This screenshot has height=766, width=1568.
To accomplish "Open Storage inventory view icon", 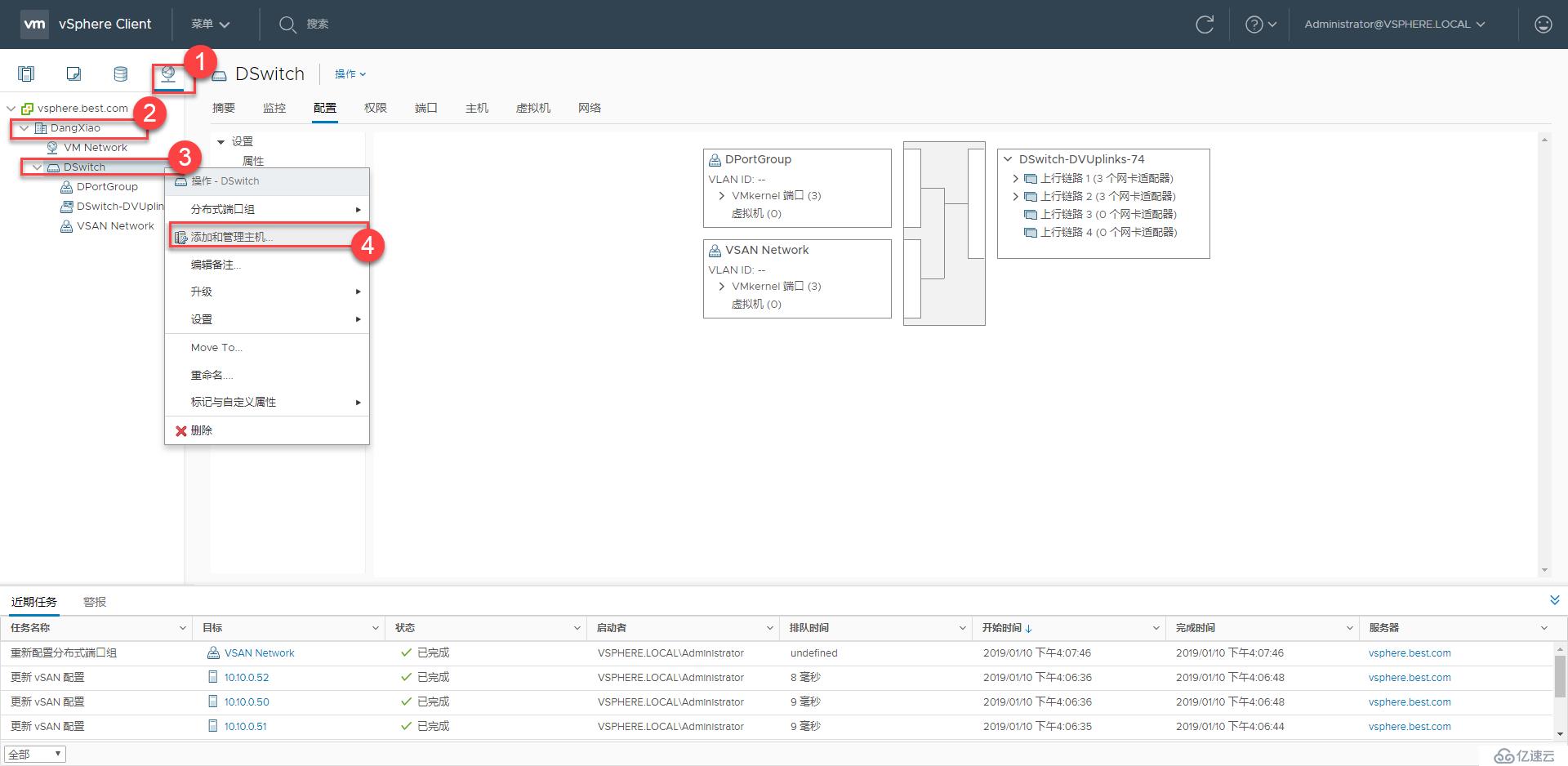I will [120, 74].
